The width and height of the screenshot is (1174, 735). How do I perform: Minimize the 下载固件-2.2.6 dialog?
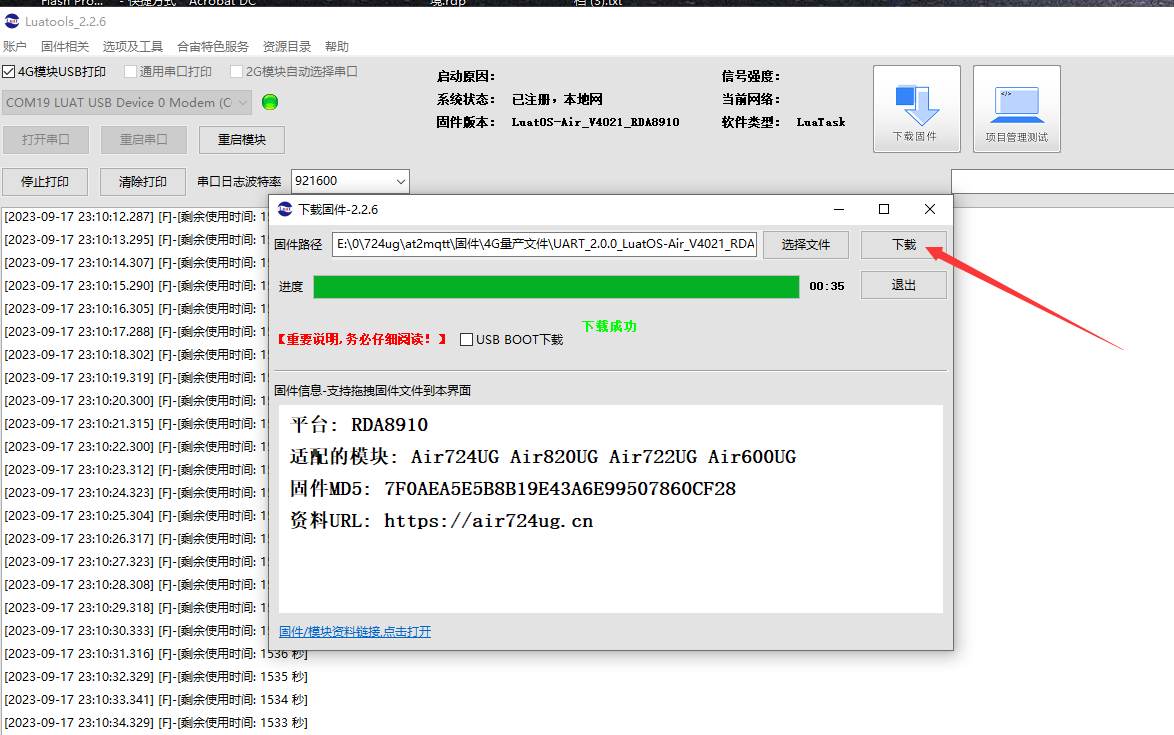(x=839, y=209)
